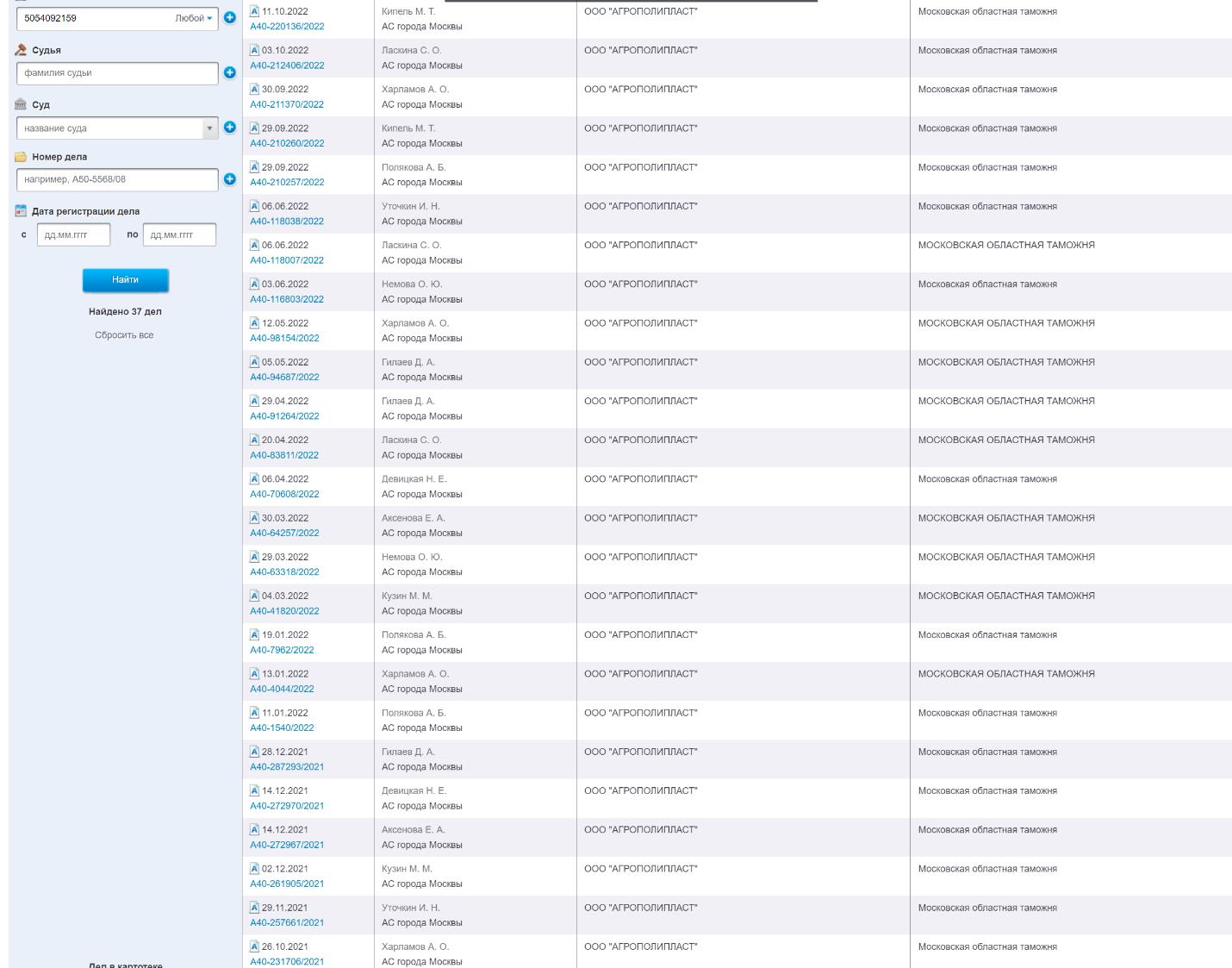The width and height of the screenshot is (1232, 968).
Task: Open case link A40-91264/2022
Action: pos(284,416)
